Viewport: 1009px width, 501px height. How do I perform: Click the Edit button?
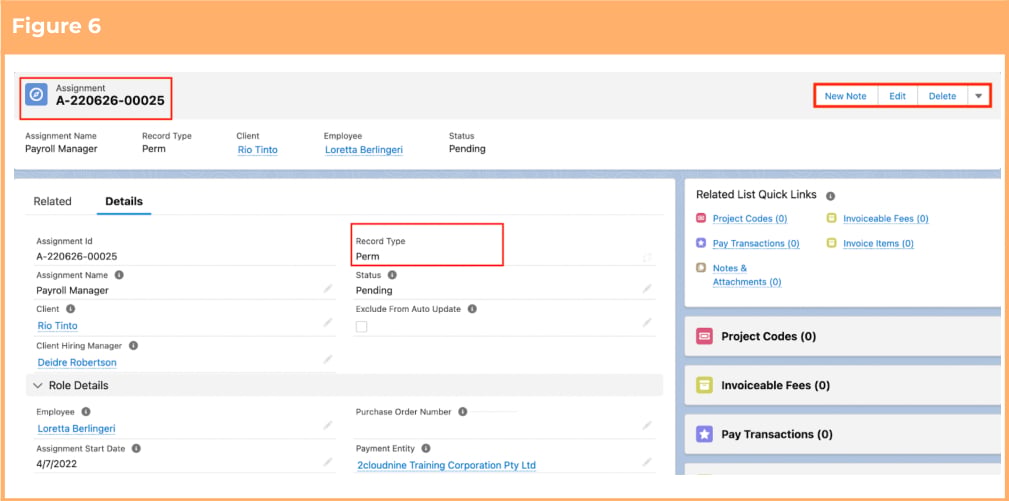coord(898,96)
